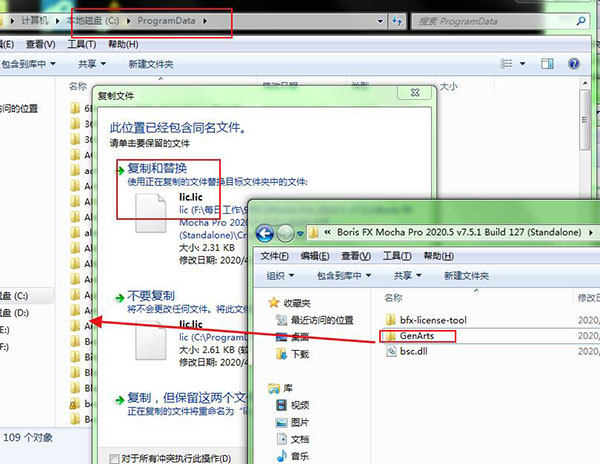Click the ProgramData breadcrumb segment

tap(166, 21)
